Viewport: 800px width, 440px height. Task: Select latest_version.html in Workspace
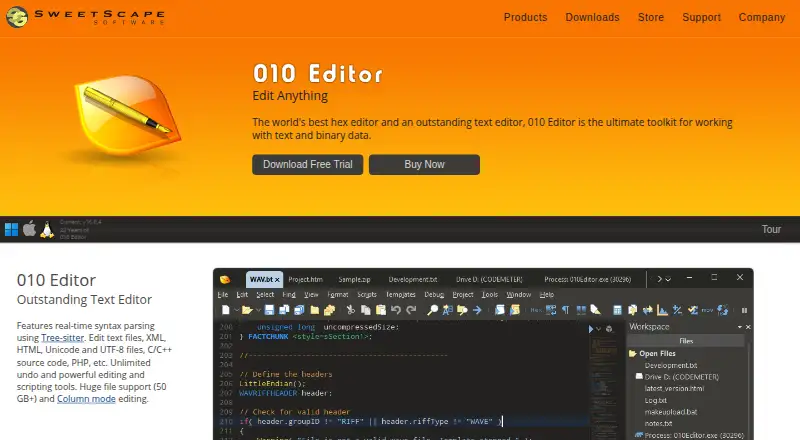(x=674, y=388)
